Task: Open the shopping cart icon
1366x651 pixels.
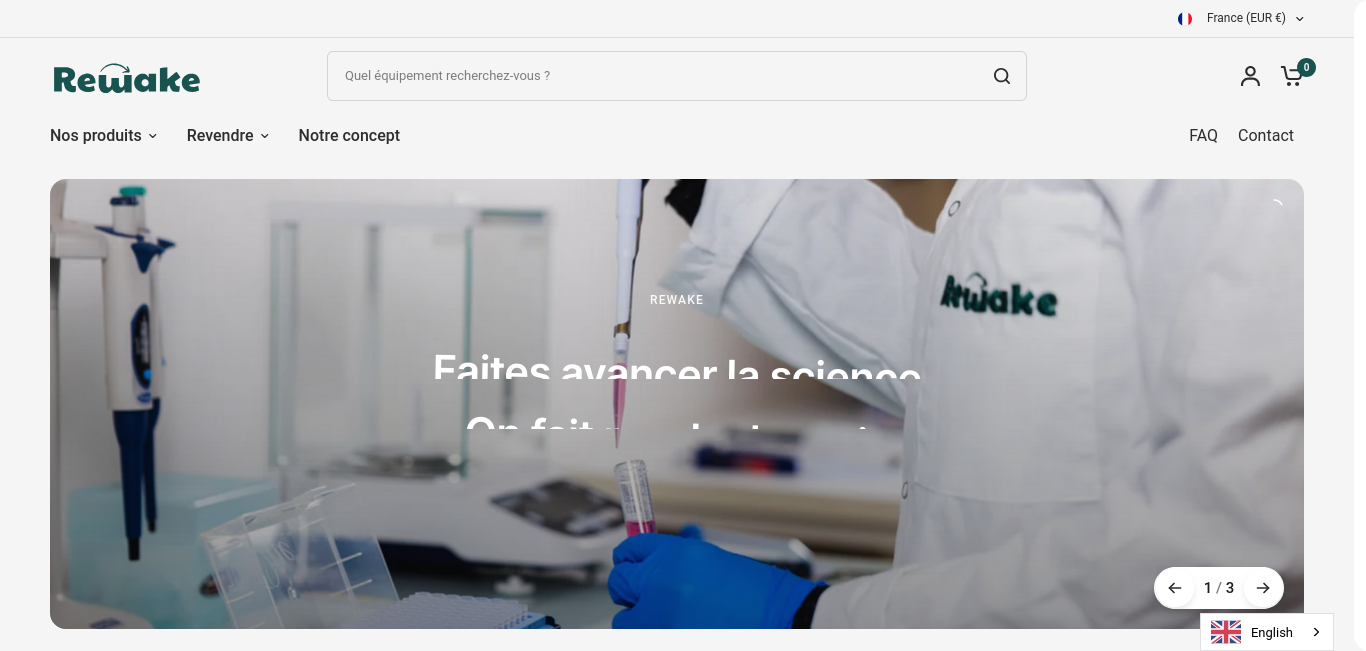Action: (1291, 77)
